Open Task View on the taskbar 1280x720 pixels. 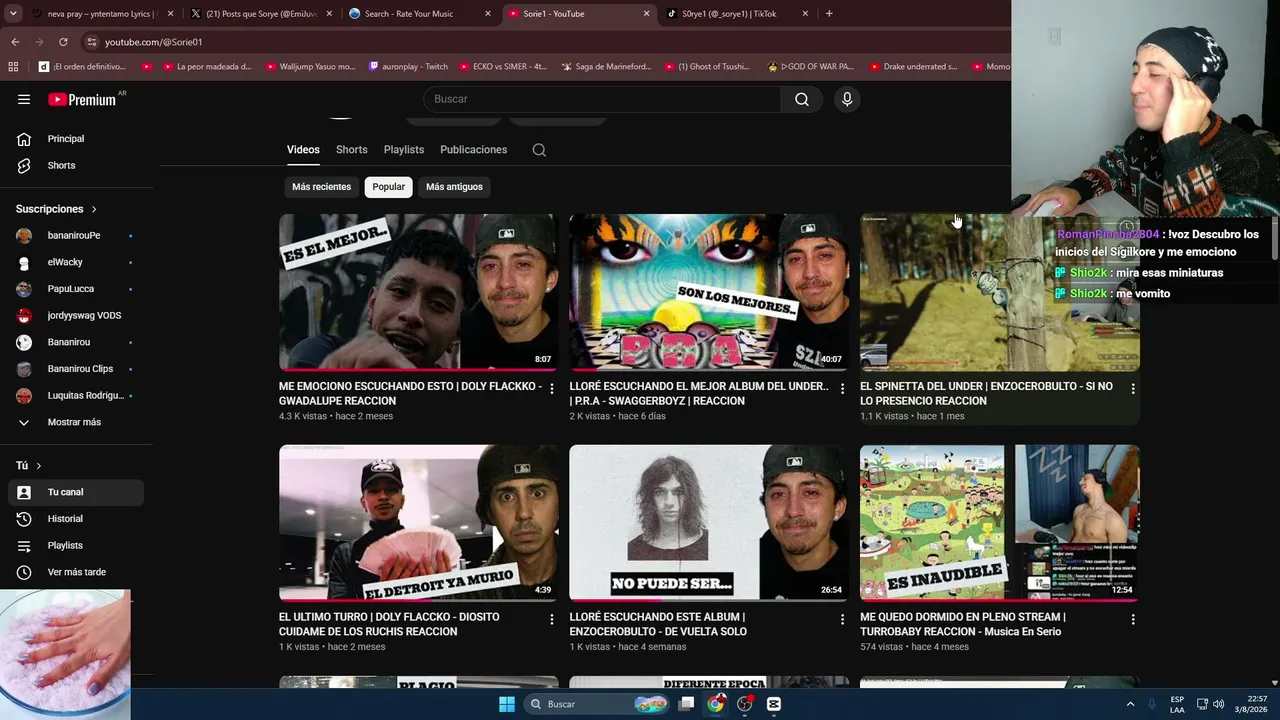click(686, 704)
